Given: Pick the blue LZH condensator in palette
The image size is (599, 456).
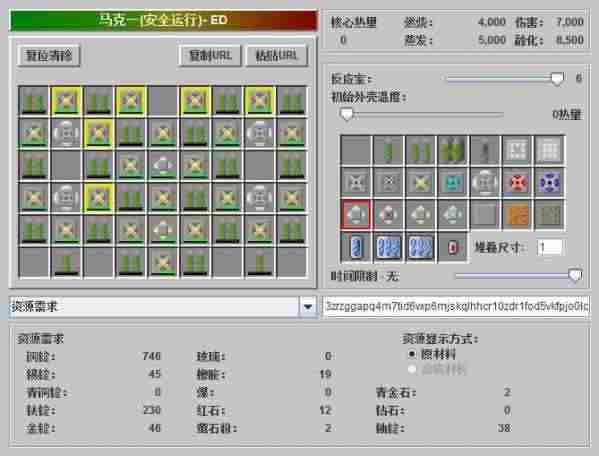Looking at the screenshot, I should [549, 183].
